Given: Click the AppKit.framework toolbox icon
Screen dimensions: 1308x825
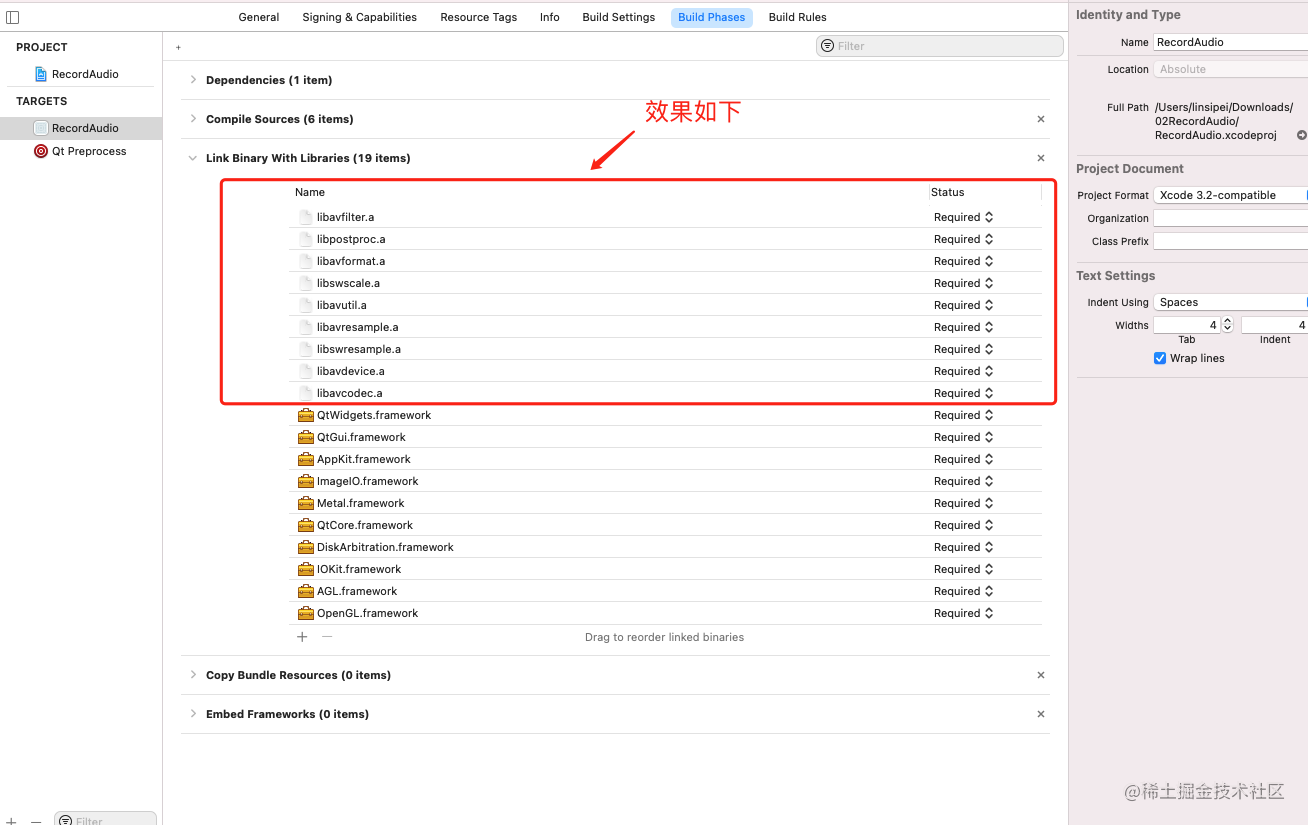Looking at the screenshot, I should pyautogui.click(x=306, y=459).
